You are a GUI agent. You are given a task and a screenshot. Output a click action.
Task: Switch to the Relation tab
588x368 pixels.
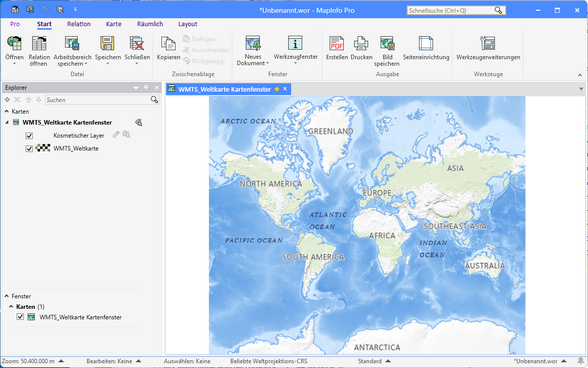pos(79,24)
